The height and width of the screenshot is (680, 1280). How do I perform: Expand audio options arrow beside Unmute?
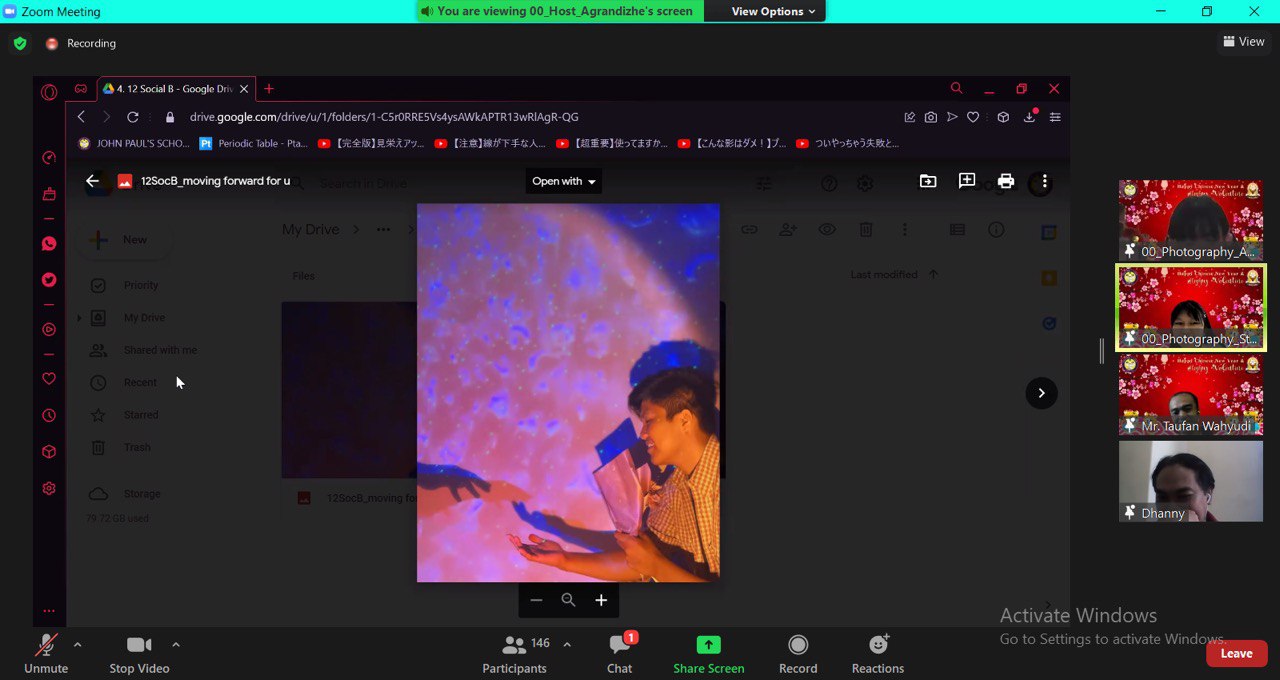pyautogui.click(x=77, y=644)
